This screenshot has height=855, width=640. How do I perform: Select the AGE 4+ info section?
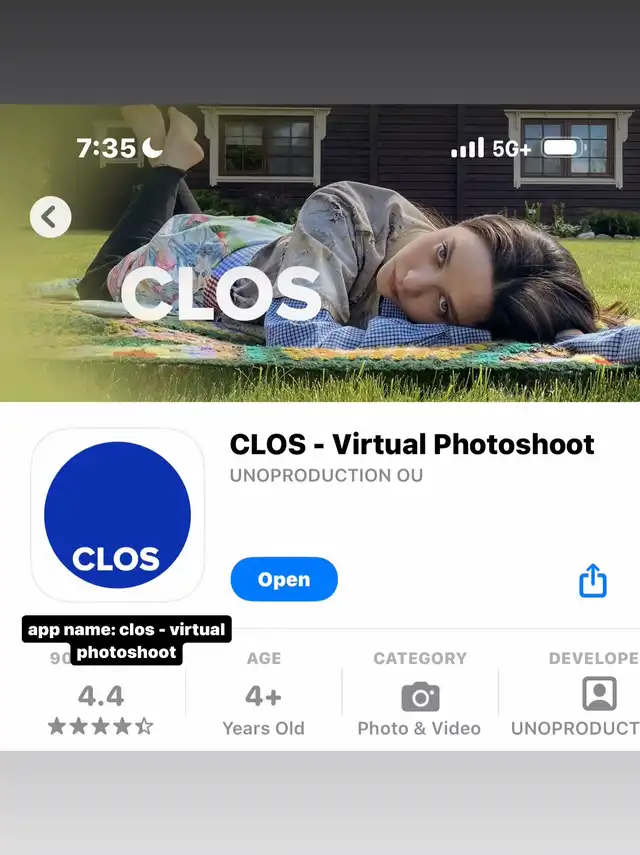pyautogui.click(x=263, y=694)
